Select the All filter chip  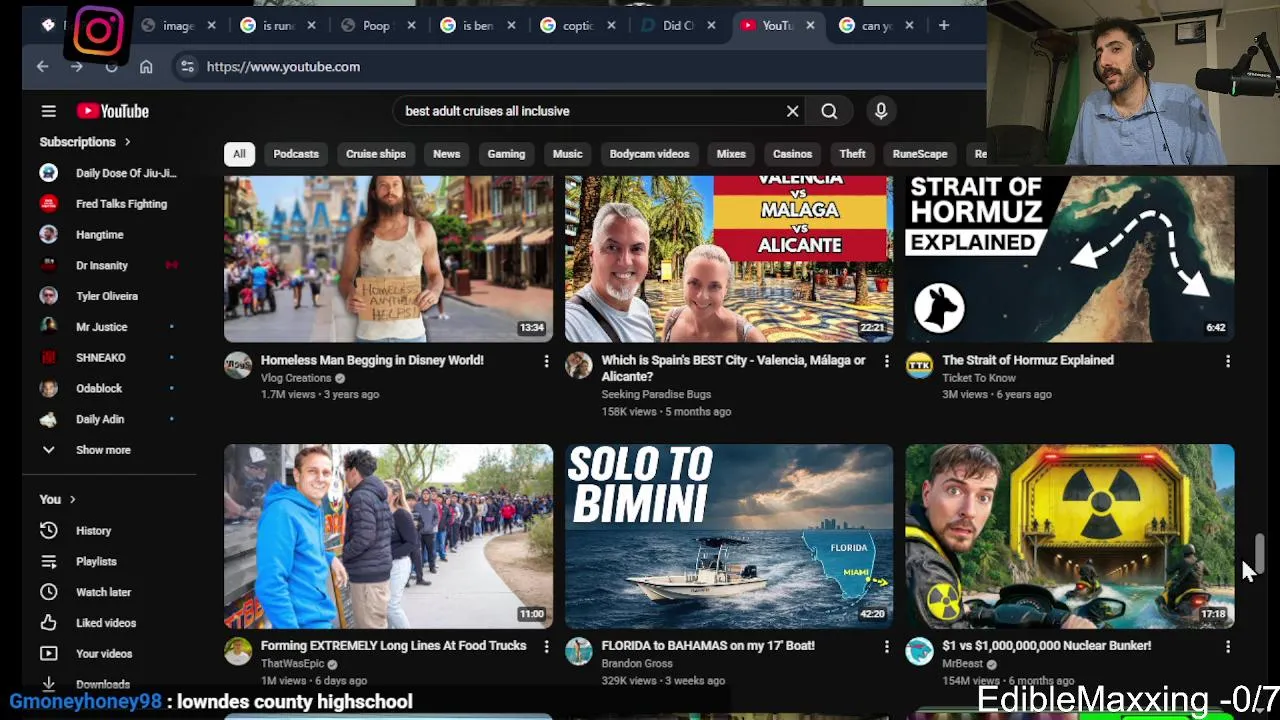(239, 154)
